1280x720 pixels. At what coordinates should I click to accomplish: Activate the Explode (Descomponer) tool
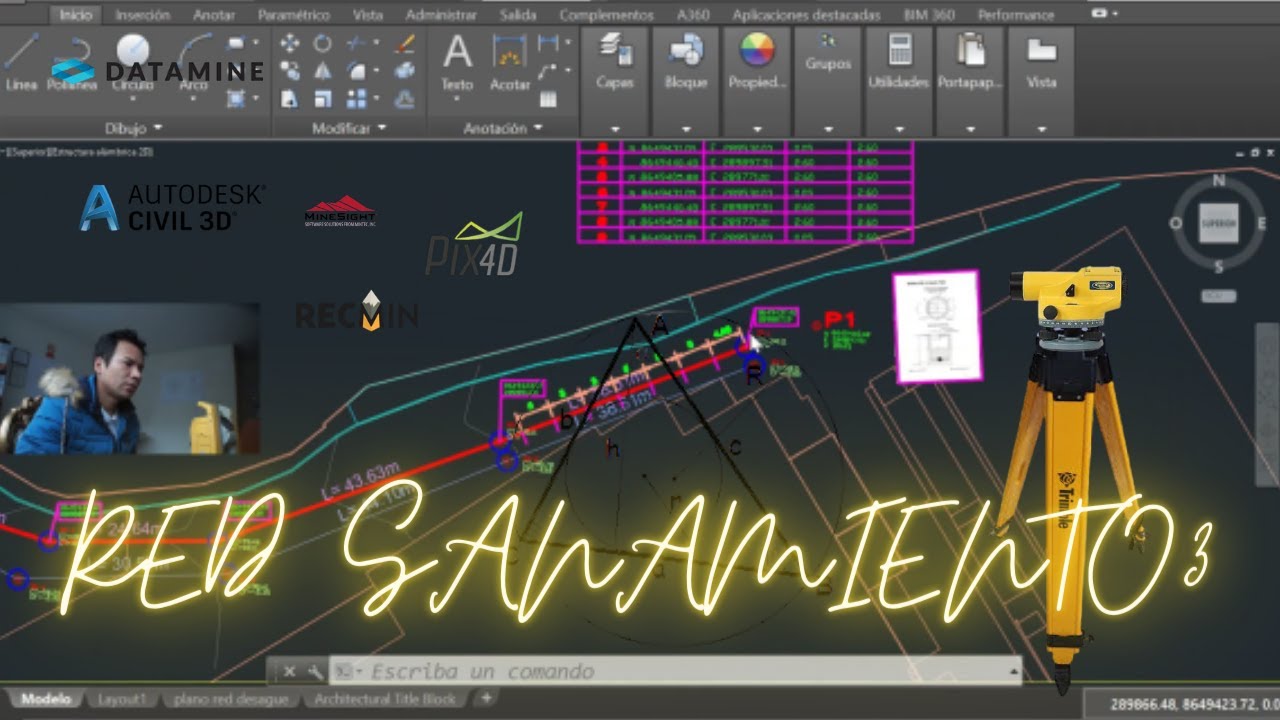405,71
